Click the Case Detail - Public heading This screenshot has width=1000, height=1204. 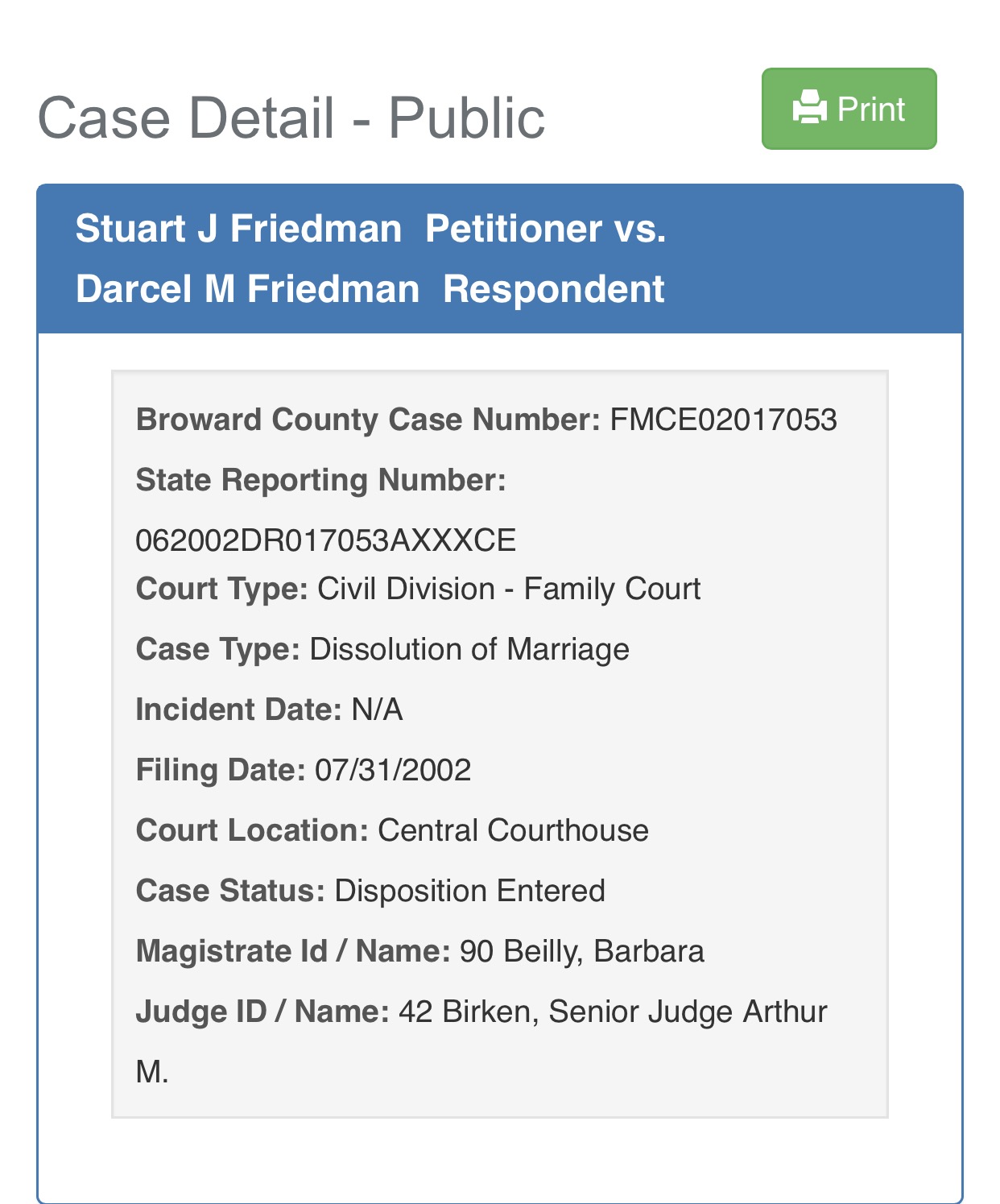(x=291, y=118)
